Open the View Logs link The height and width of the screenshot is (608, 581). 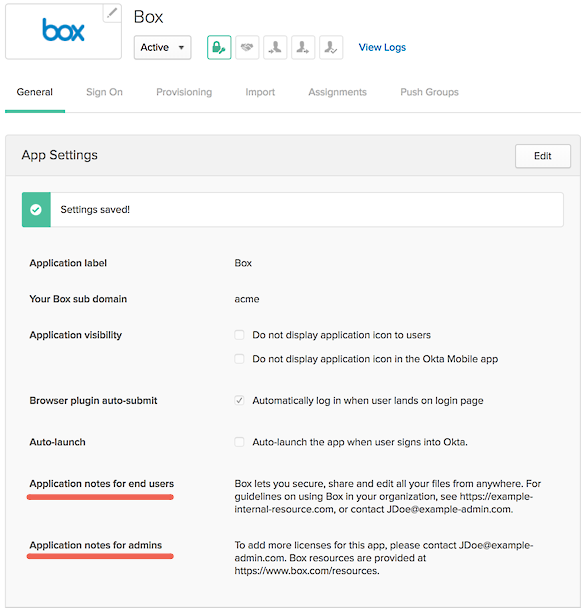click(382, 47)
